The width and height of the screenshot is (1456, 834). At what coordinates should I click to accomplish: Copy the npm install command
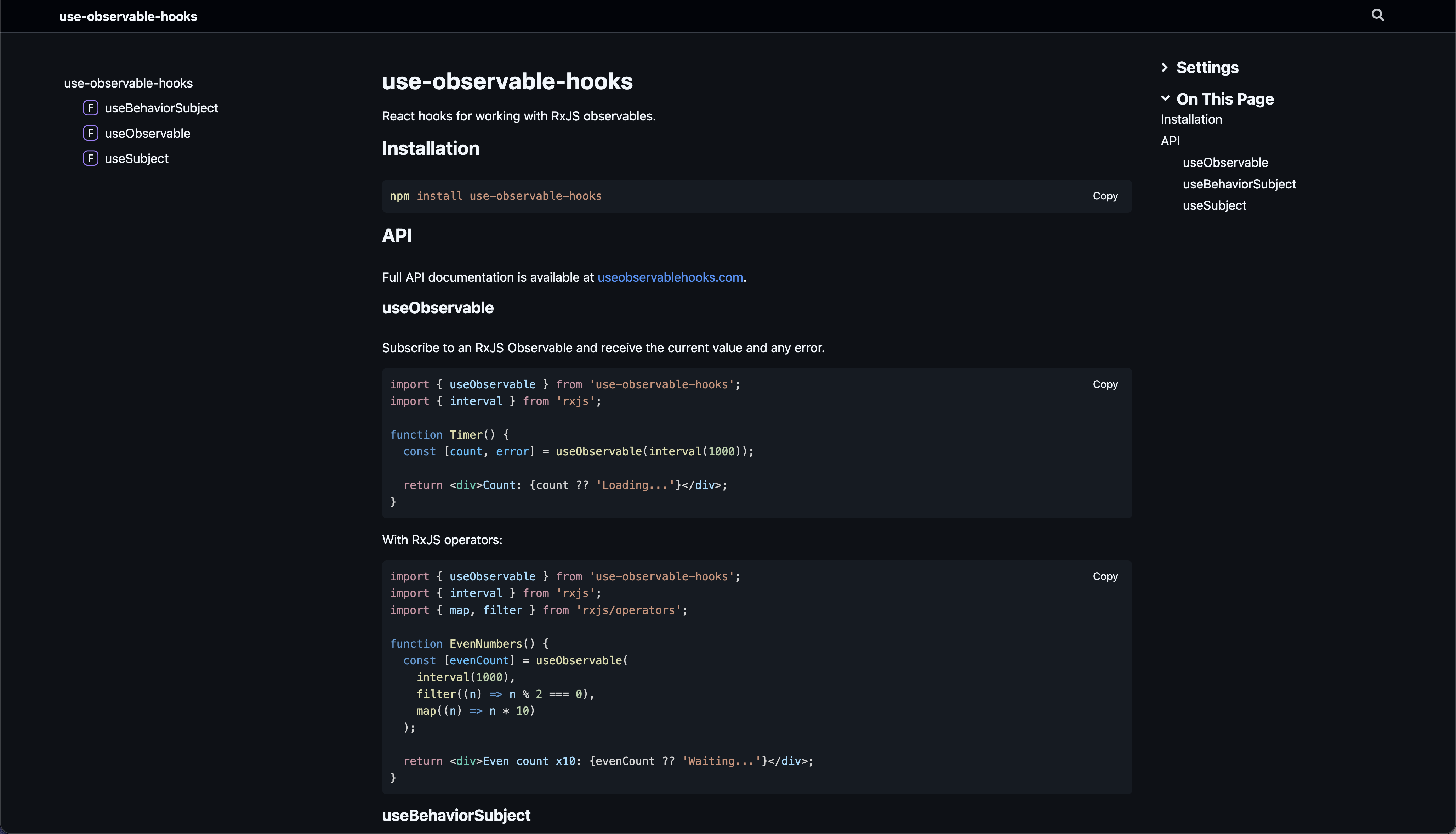(1105, 195)
